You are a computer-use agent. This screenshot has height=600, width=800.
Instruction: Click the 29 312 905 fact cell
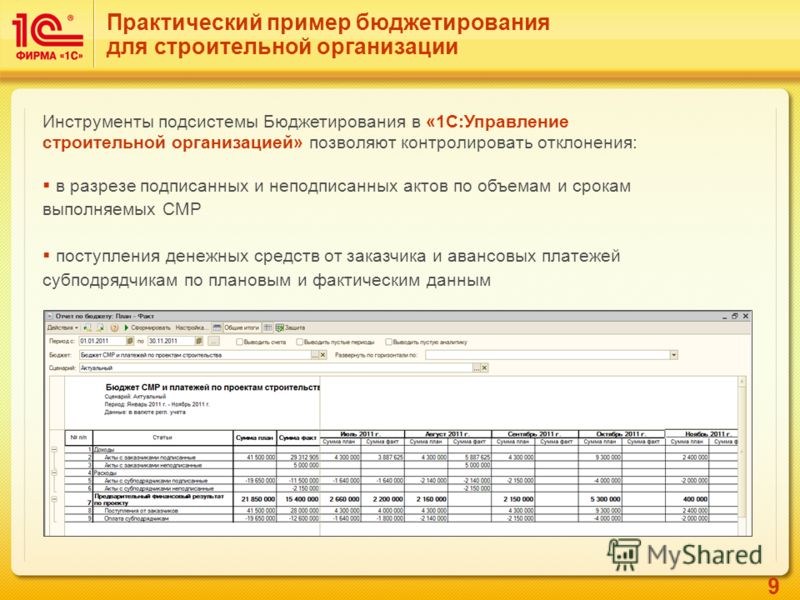298,457
